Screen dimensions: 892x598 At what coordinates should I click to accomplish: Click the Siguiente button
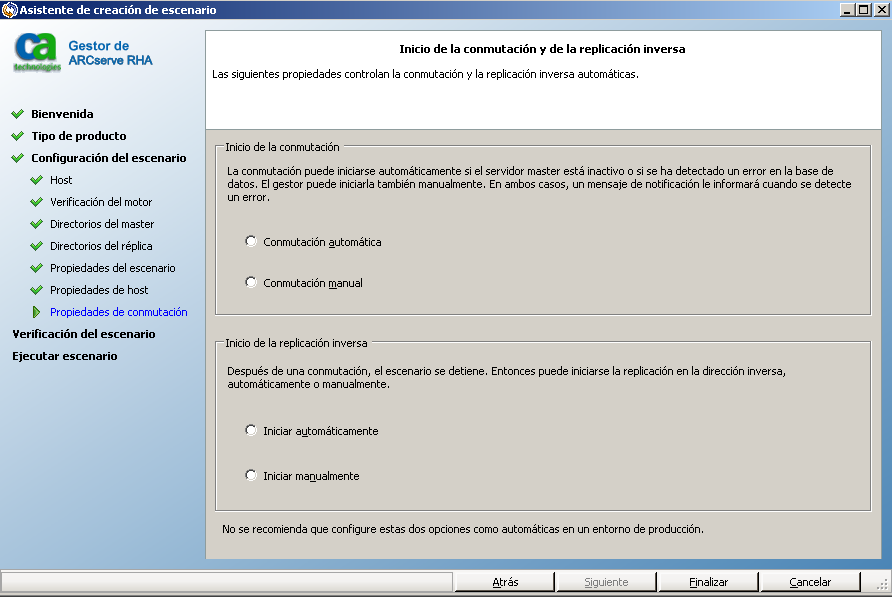pyautogui.click(x=606, y=581)
